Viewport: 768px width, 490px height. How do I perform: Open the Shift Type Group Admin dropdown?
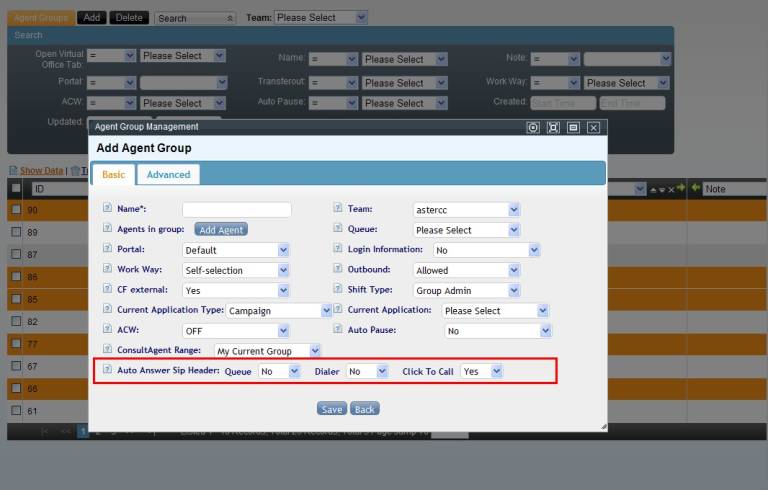coord(466,290)
